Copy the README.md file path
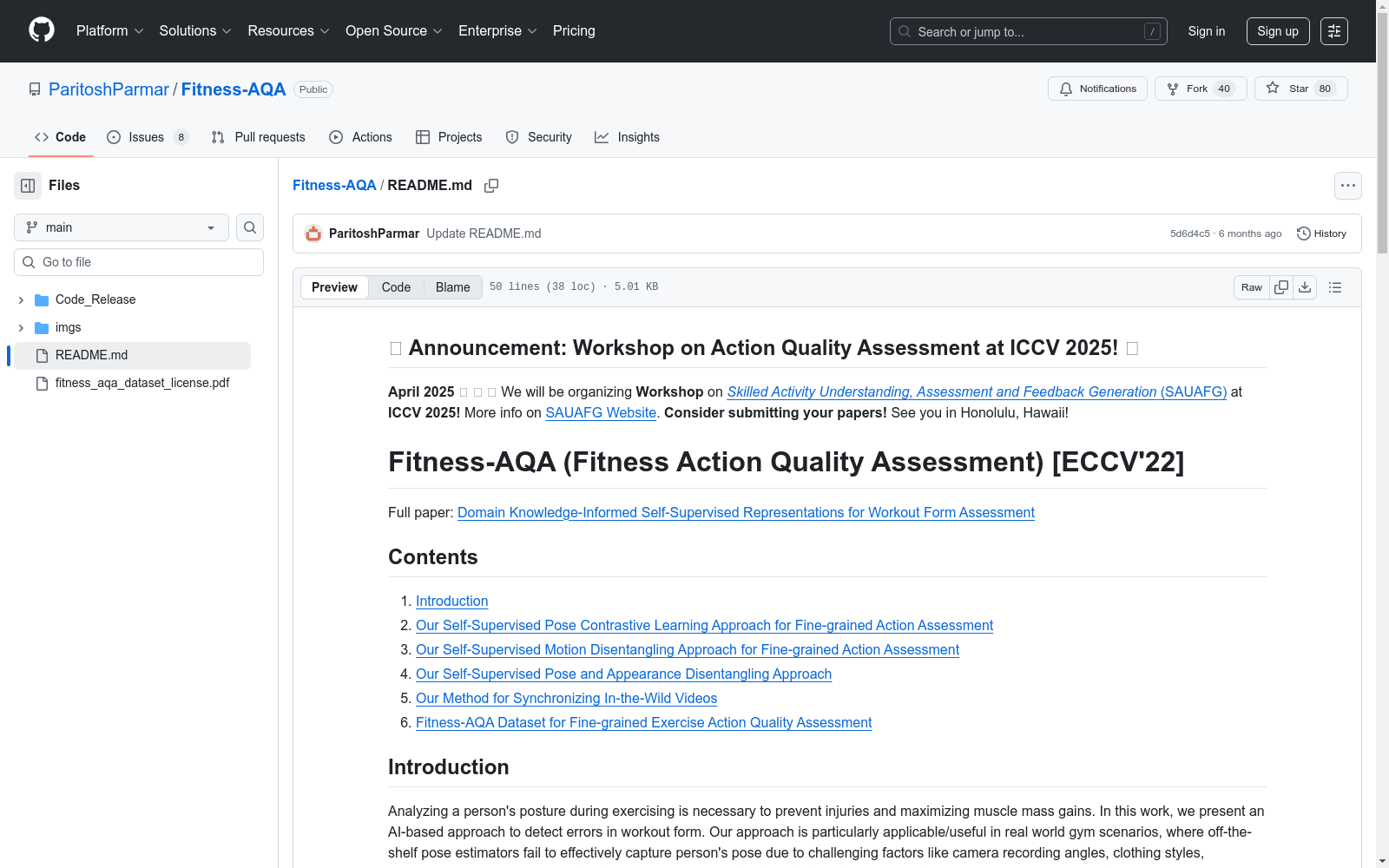The image size is (1389, 868). pyautogui.click(x=491, y=186)
